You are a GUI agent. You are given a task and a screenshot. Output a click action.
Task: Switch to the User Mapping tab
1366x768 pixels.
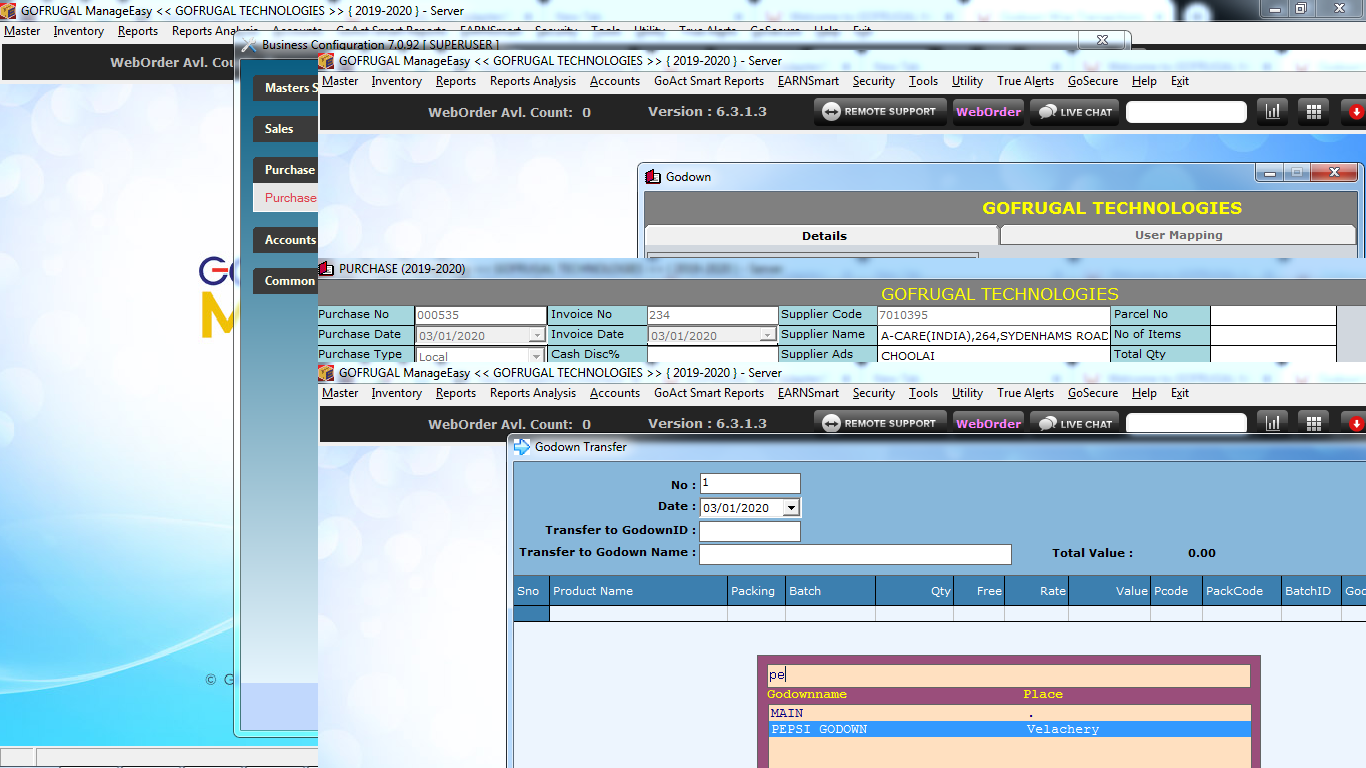point(1178,235)
